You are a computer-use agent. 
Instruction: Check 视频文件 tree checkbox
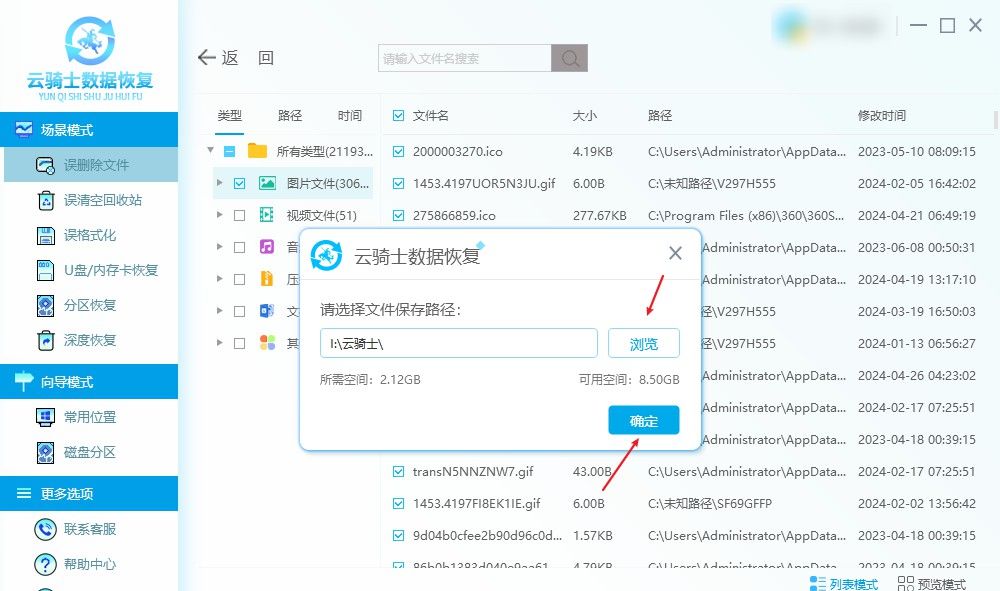(x=240, y=215)
